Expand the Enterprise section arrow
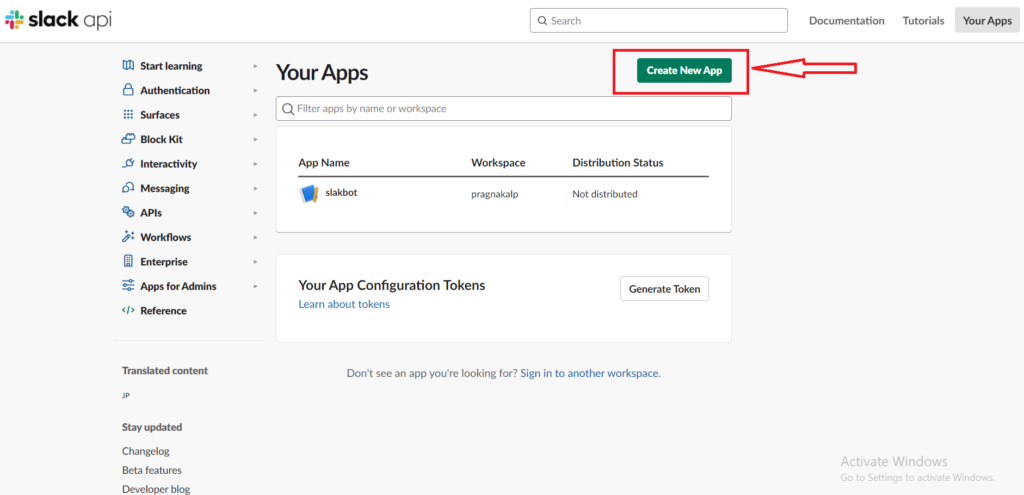The width and height of the screenshot is (1024, 495). (x=255, y=262)
